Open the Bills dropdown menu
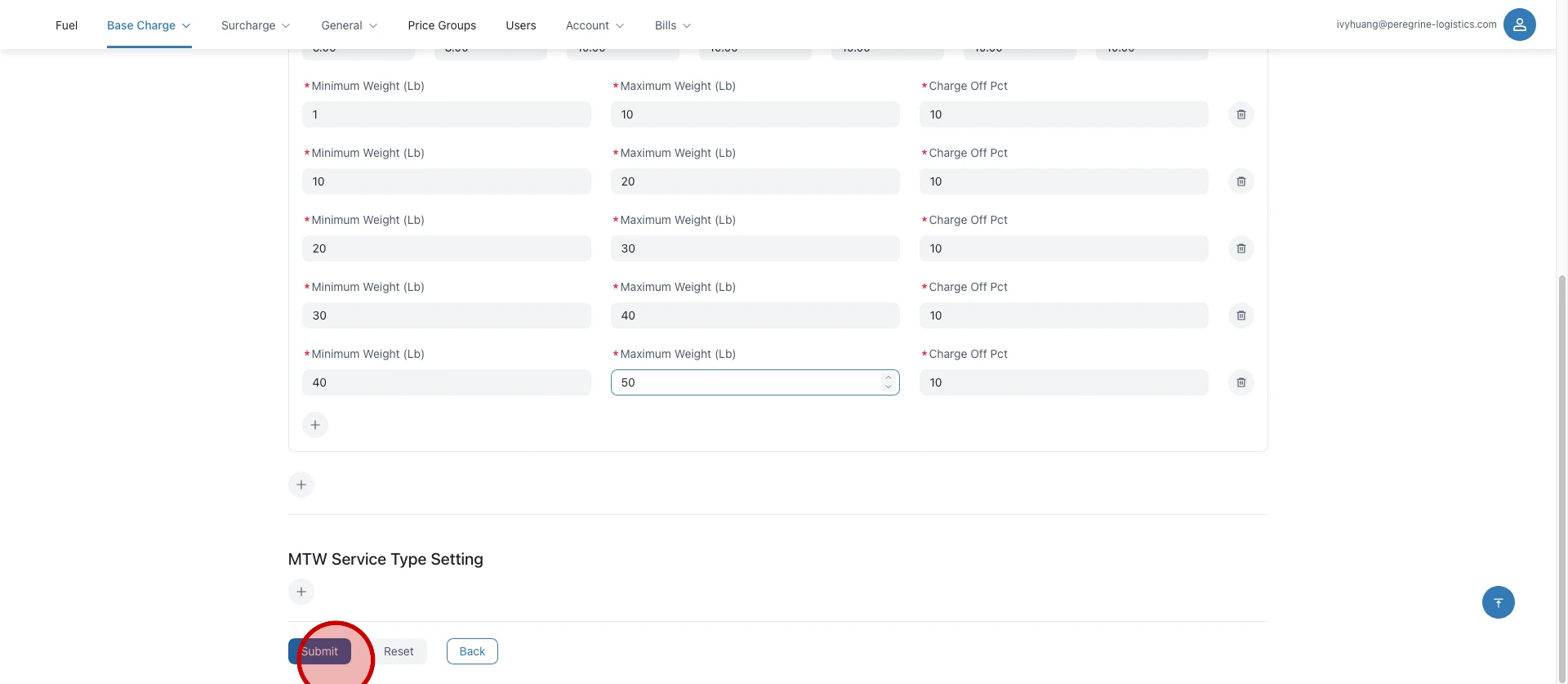 [673, 25]
